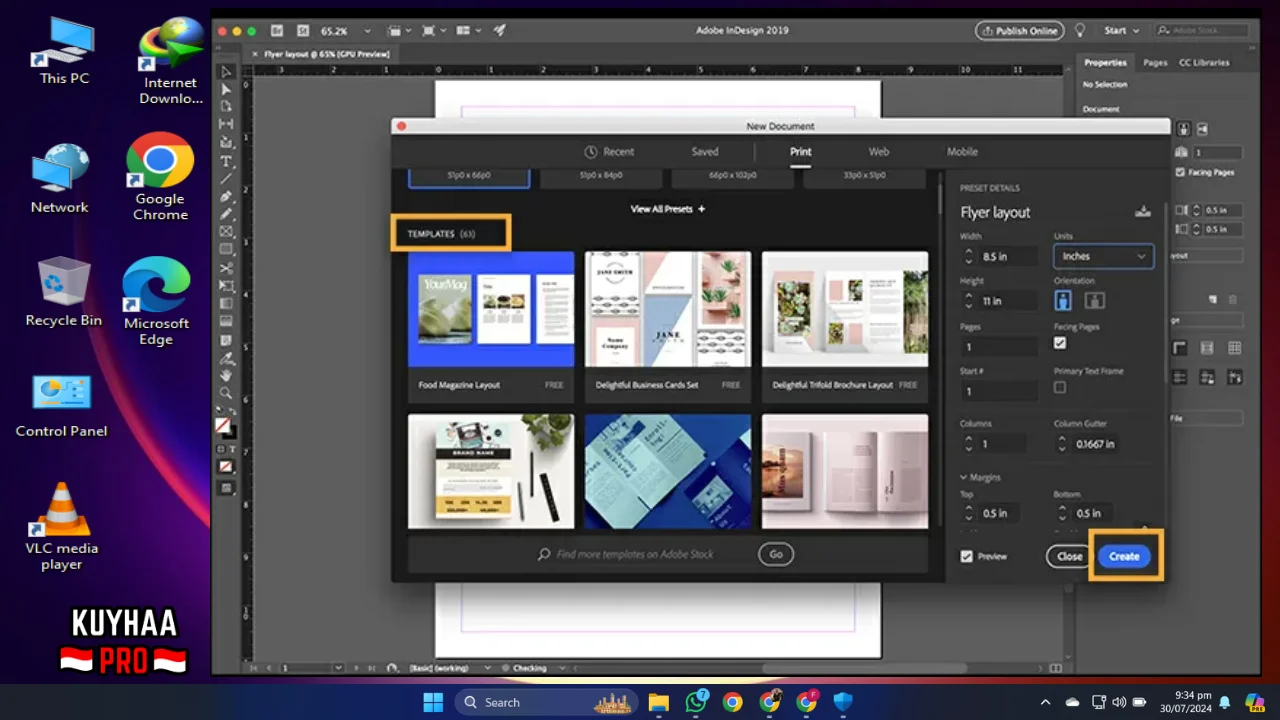Open the View Options dropdown in top bar
1280x720 pixels.
402,31
